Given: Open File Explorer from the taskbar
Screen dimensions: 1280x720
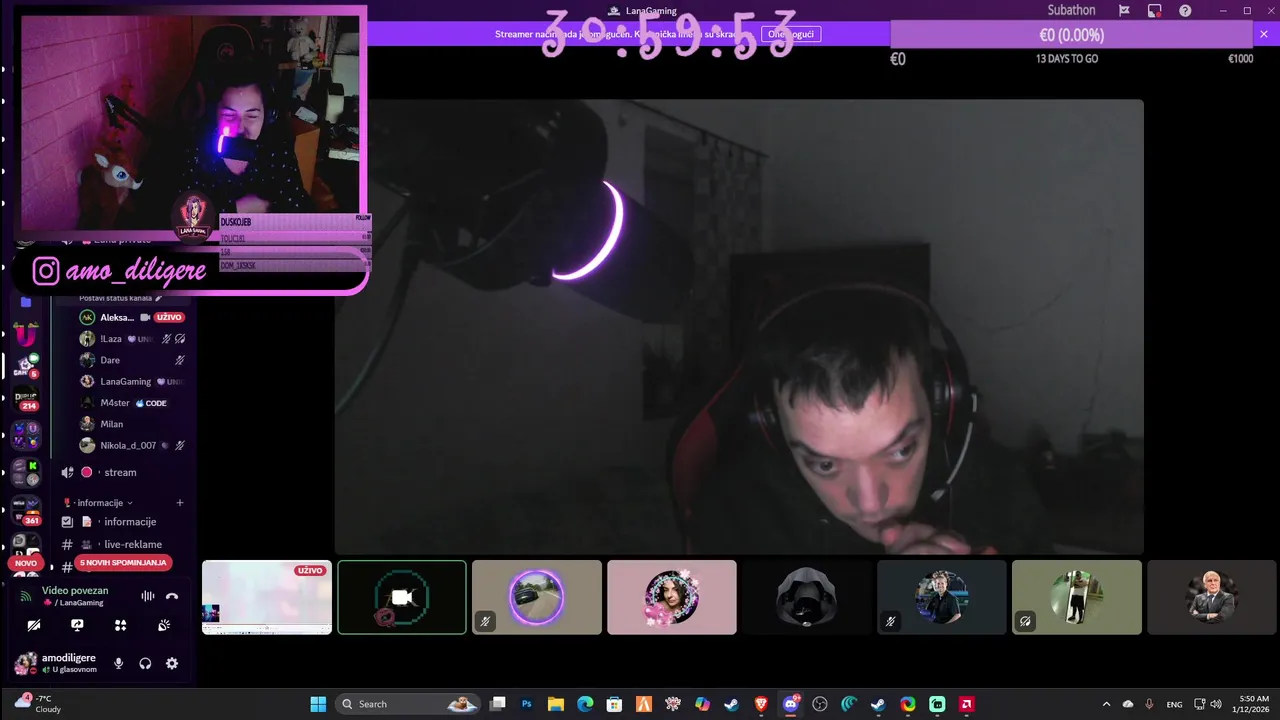Looking at the screenshot, I should coord(556,704).
